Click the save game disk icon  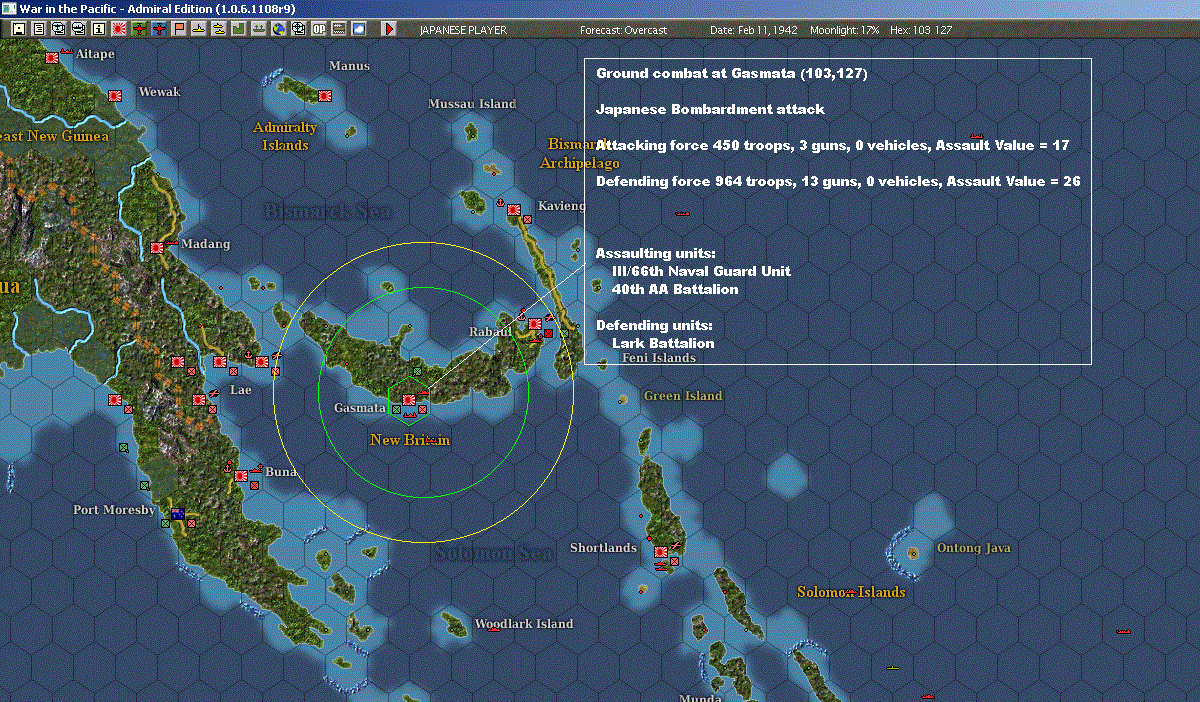pos(19,29)
